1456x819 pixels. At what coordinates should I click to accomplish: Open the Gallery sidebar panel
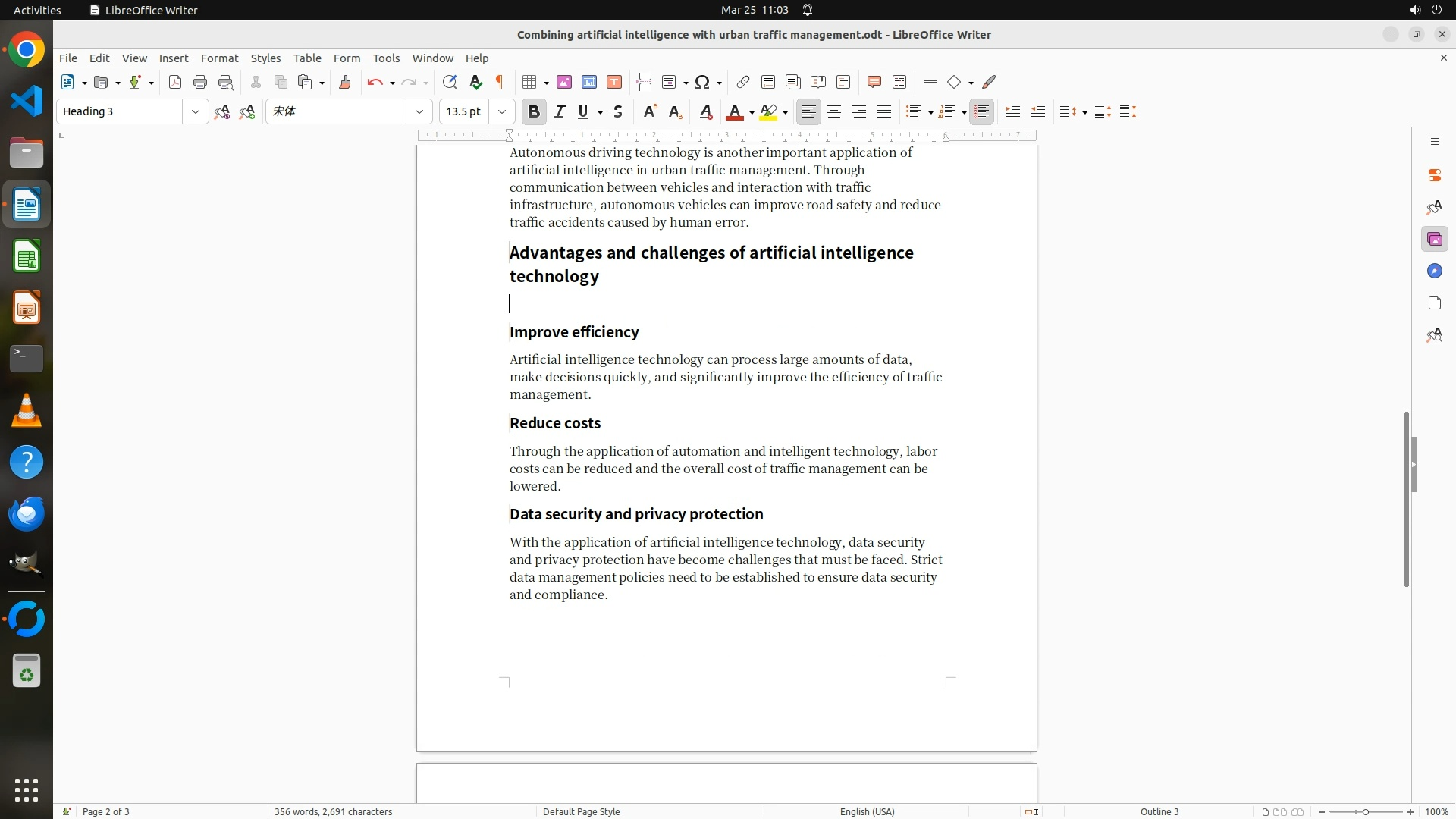point(1434,240)
